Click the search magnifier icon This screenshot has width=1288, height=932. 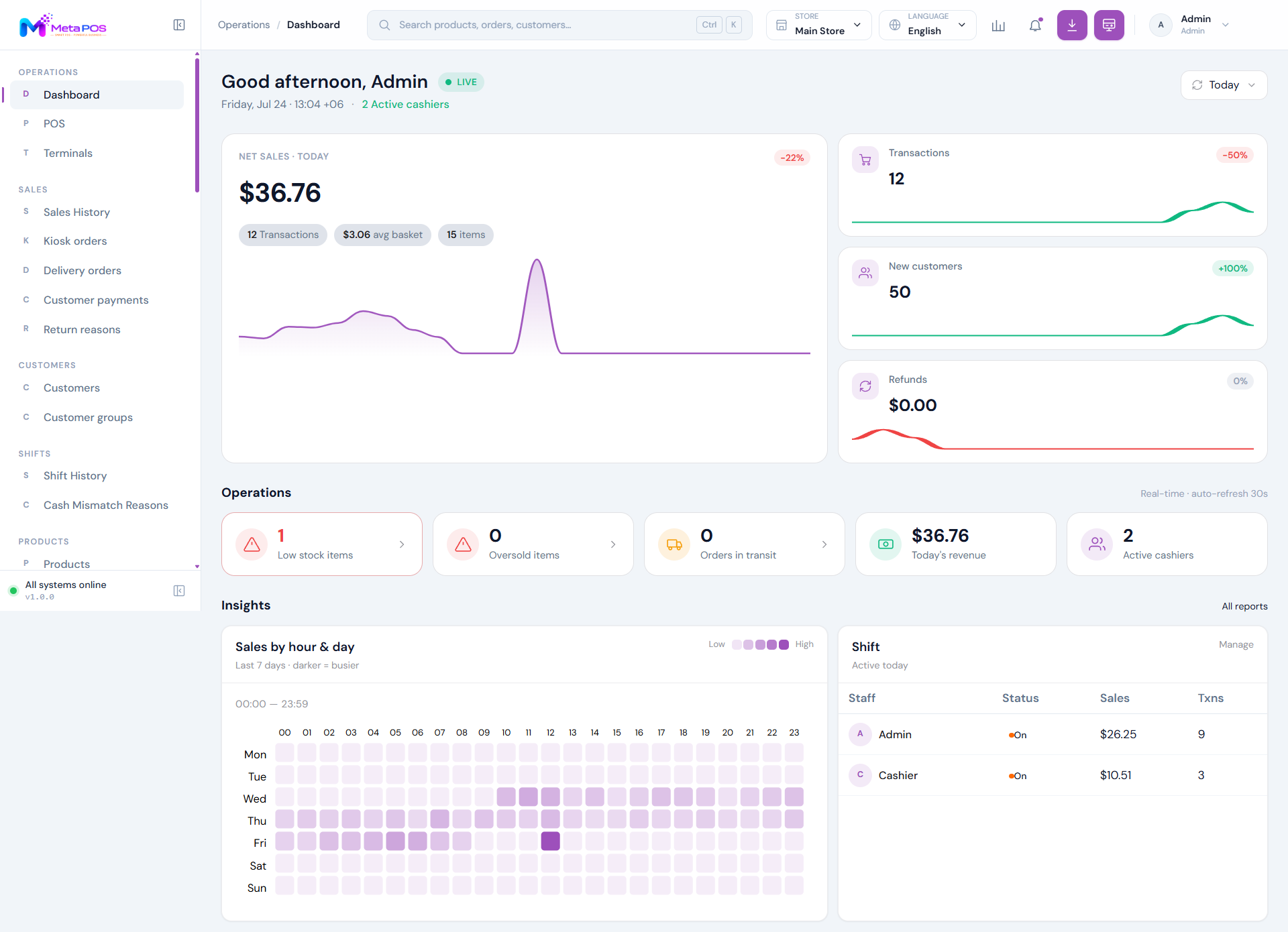pyautogui.click(x=384, y=25)
